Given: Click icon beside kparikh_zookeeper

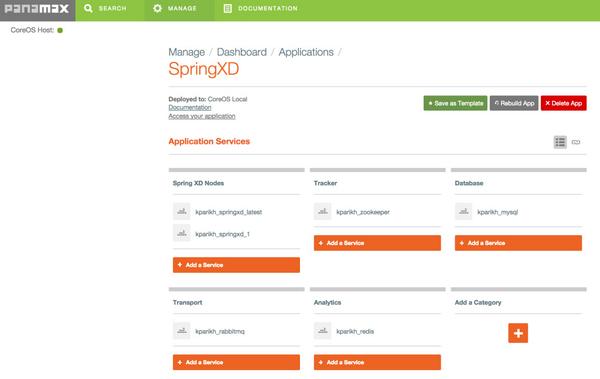Looking at the screenshot, I should 323,211.
